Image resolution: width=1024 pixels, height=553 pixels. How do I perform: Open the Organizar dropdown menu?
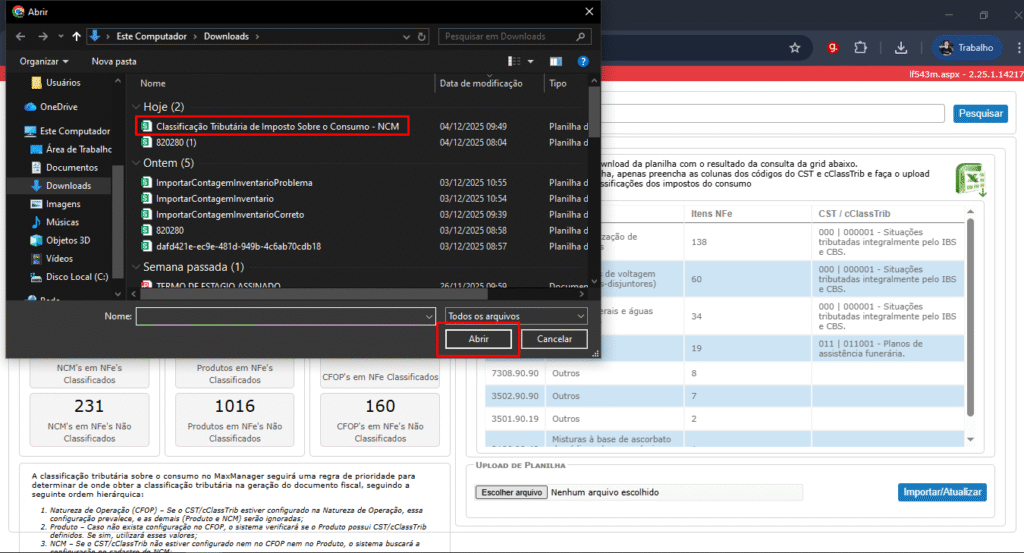(44, 61)
